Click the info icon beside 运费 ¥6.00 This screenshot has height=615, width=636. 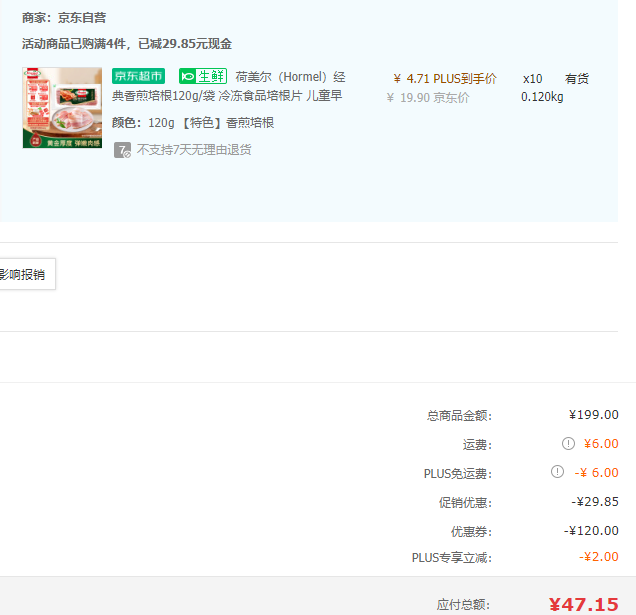tap(568, 443)
